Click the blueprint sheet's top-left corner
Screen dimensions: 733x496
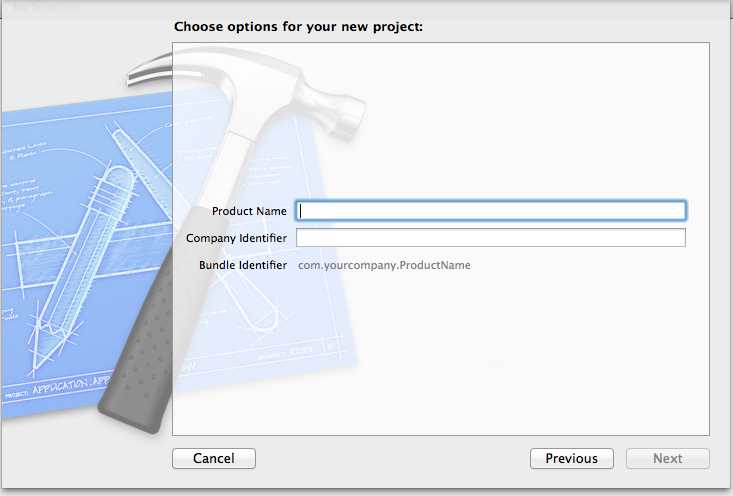point(8,115)
